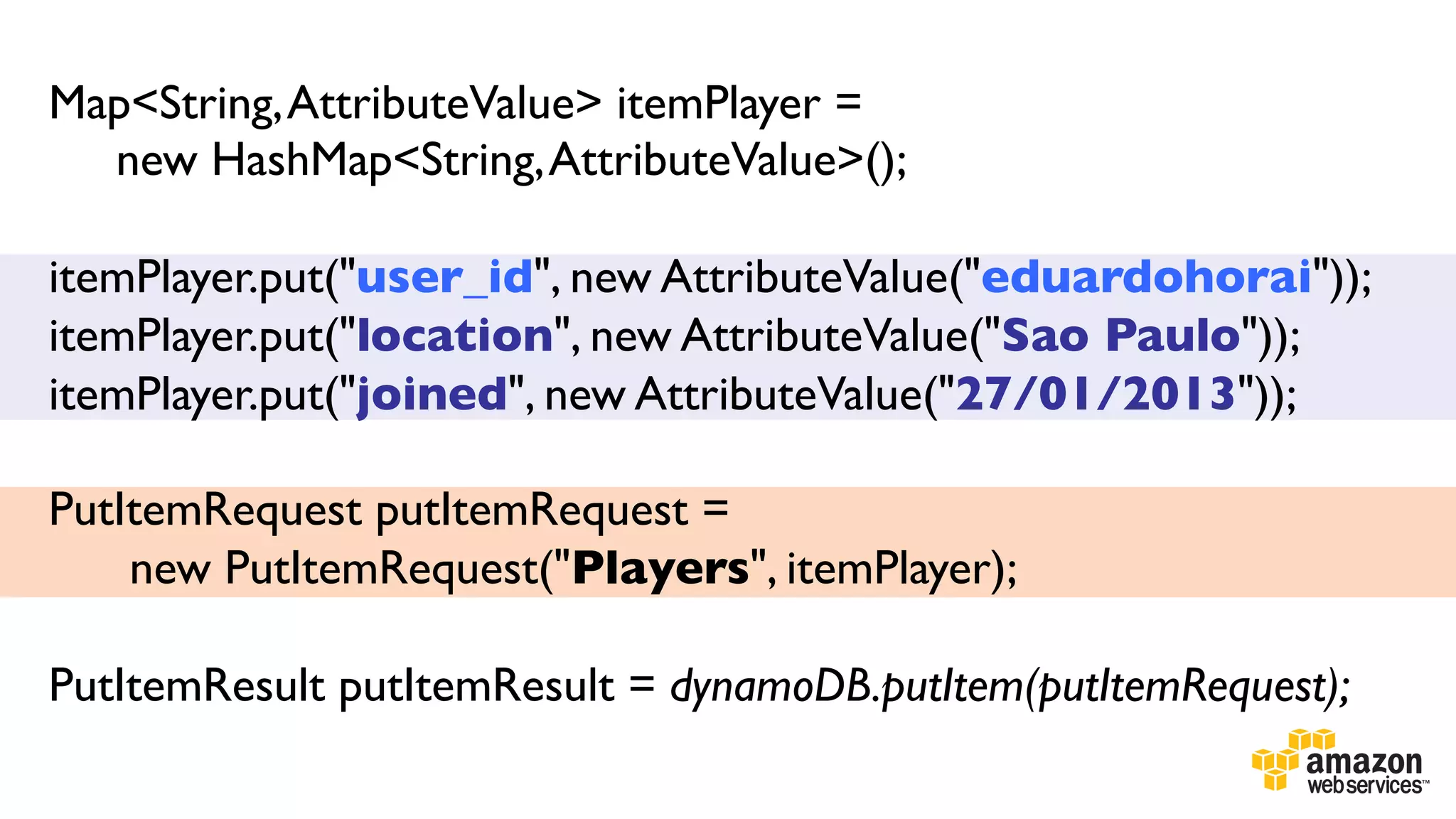Click the "itemPlayer =" variable name
The height and width of the screenshot is (819, 1456).
pos(718,104)
